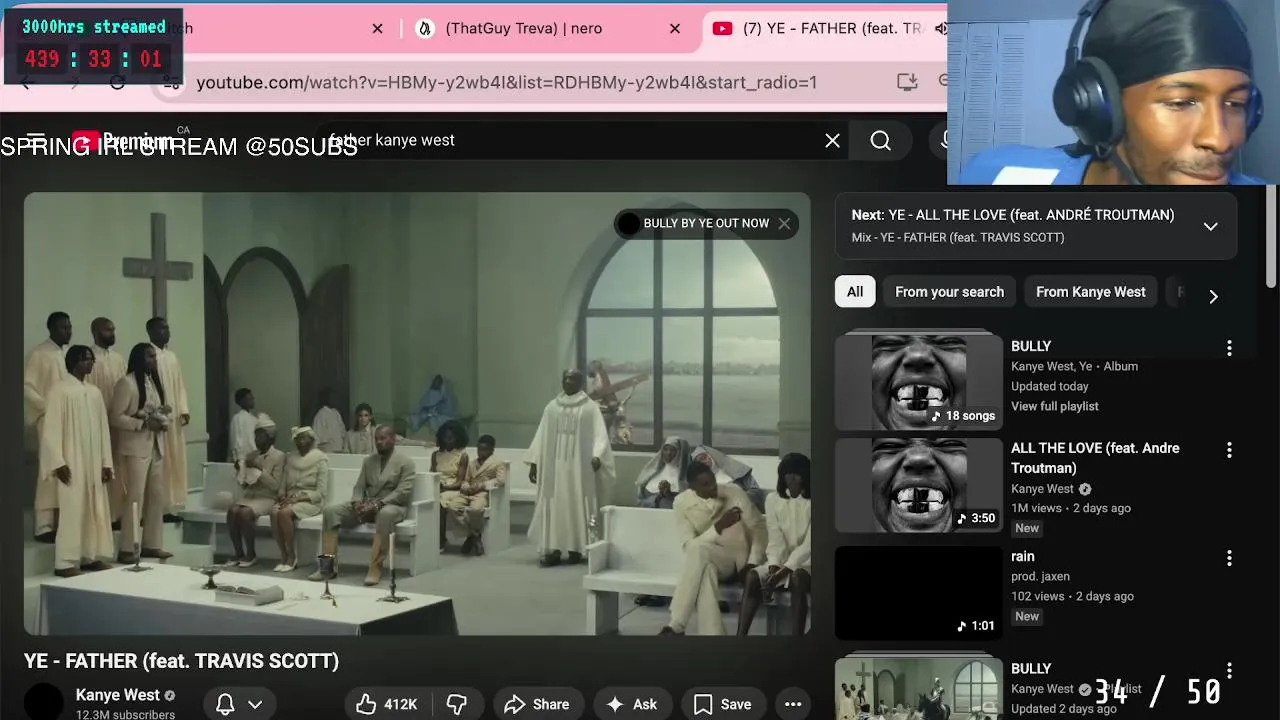Open options menu for the rain video
This screenshot has width=1280, height=720.
point(1229,558)
